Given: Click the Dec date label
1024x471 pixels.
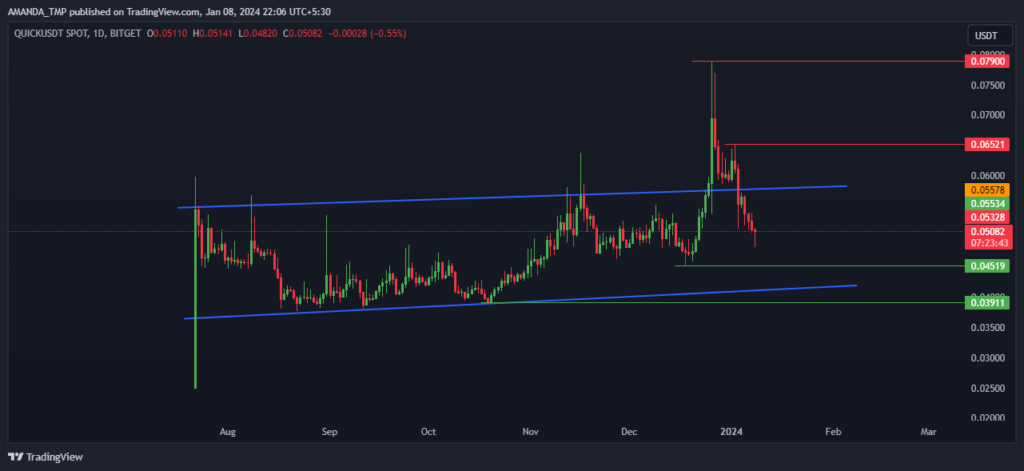Looking at the screenshot, I should click(630, 432).
